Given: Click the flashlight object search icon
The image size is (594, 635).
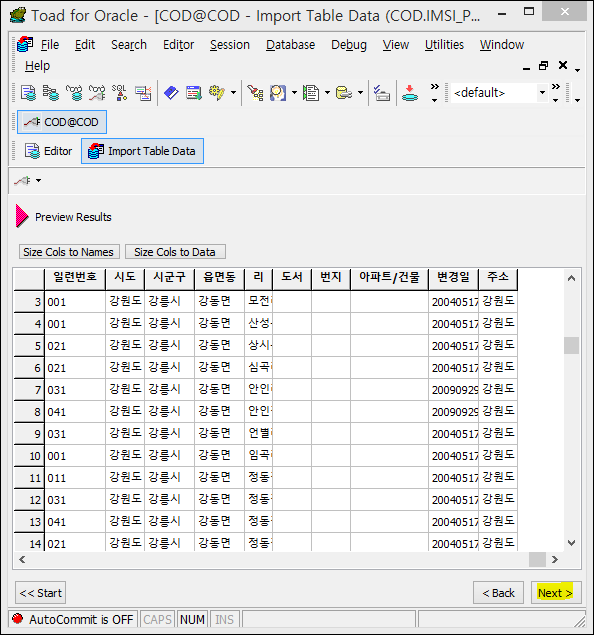Looking at the screenshot, I should click(255, 93).
